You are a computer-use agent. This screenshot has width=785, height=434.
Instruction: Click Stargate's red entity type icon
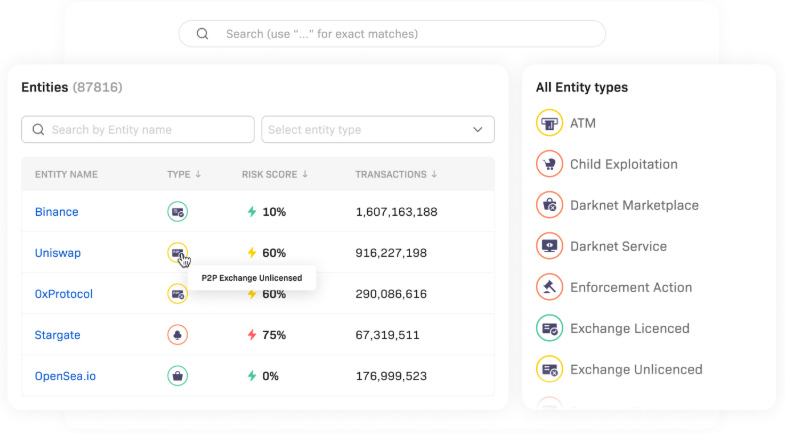tap(177, 335)
